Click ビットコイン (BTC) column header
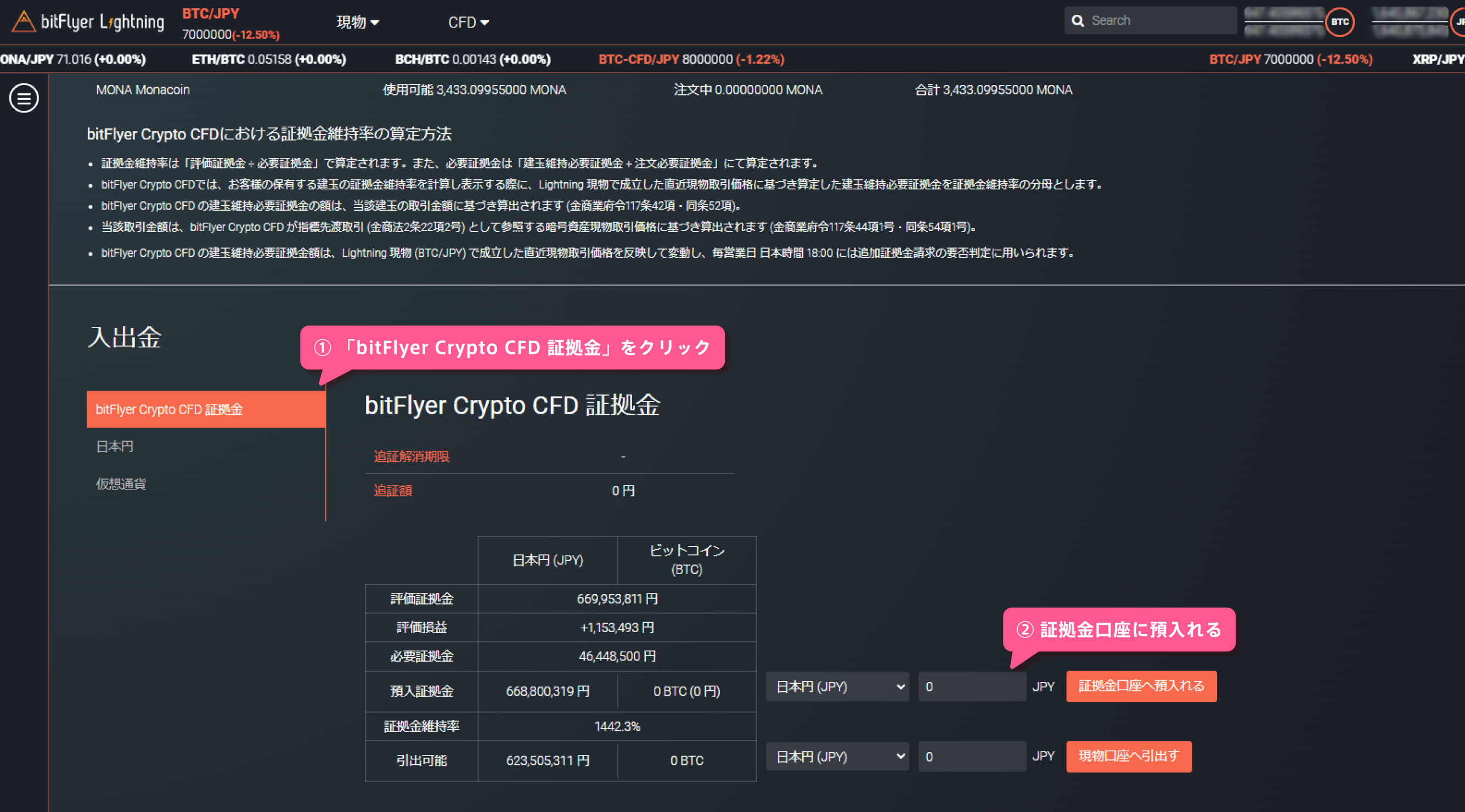The width and height of the screenshot is (1465, 812). click(x=686, y=560)
